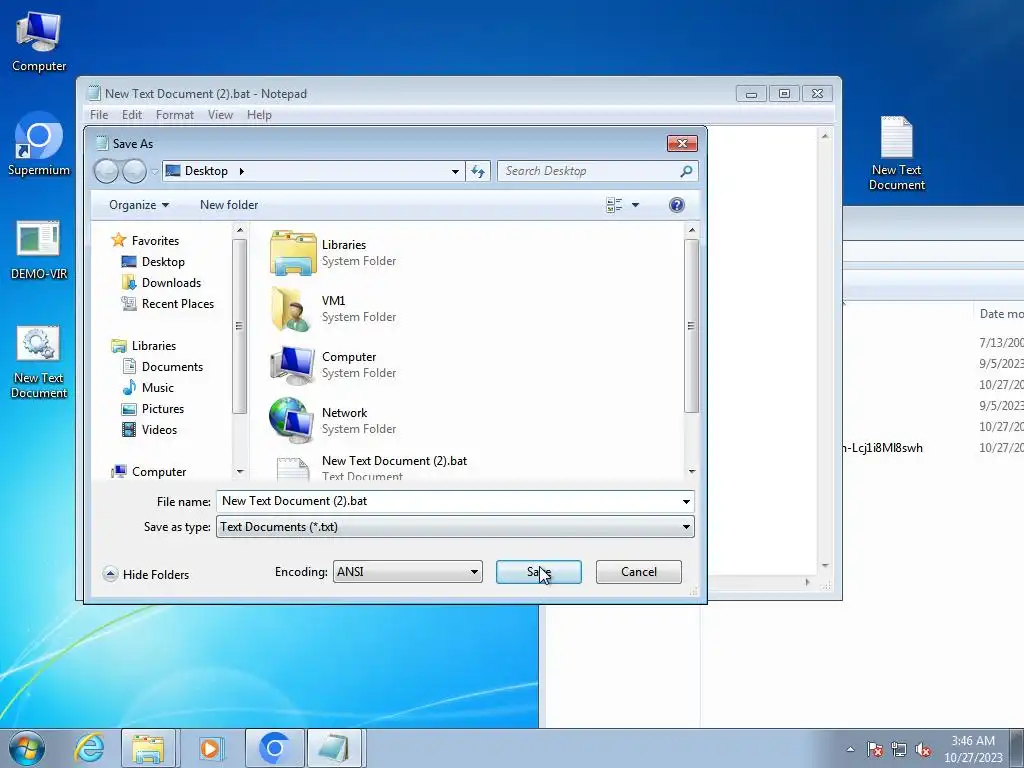Open the File name history dropdown

click(686, 502)
